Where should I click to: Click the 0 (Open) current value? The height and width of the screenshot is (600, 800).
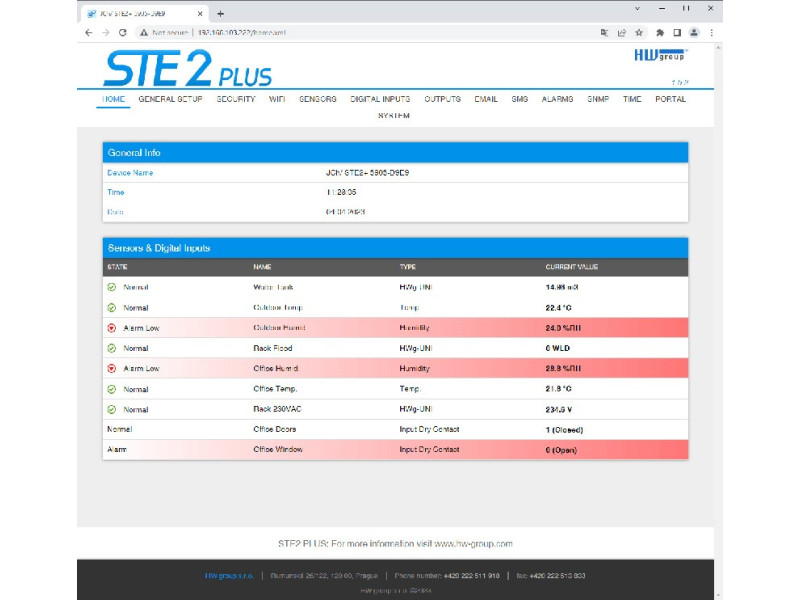coord(561,451)
